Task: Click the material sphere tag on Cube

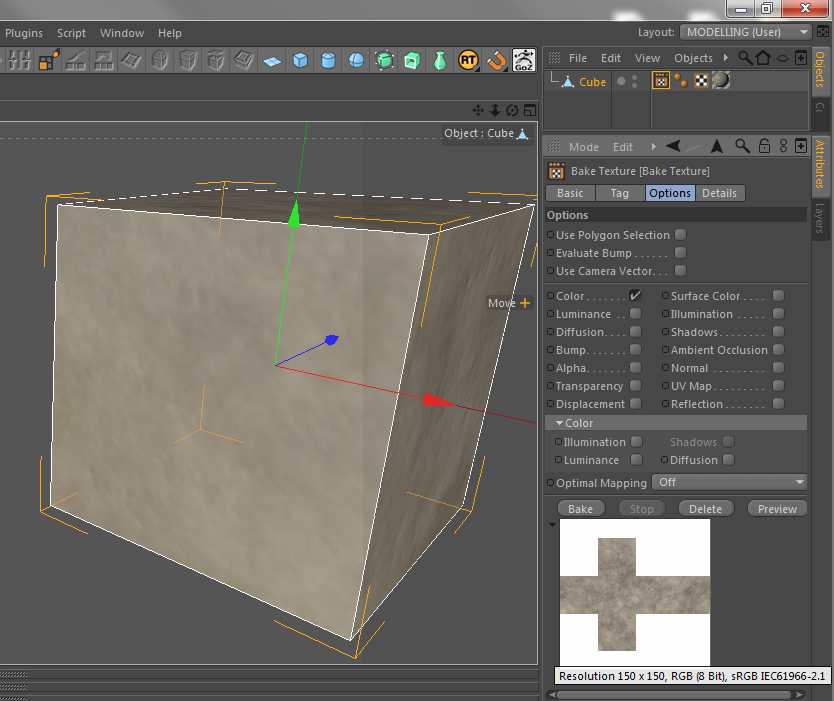Action: coord(720,81)
